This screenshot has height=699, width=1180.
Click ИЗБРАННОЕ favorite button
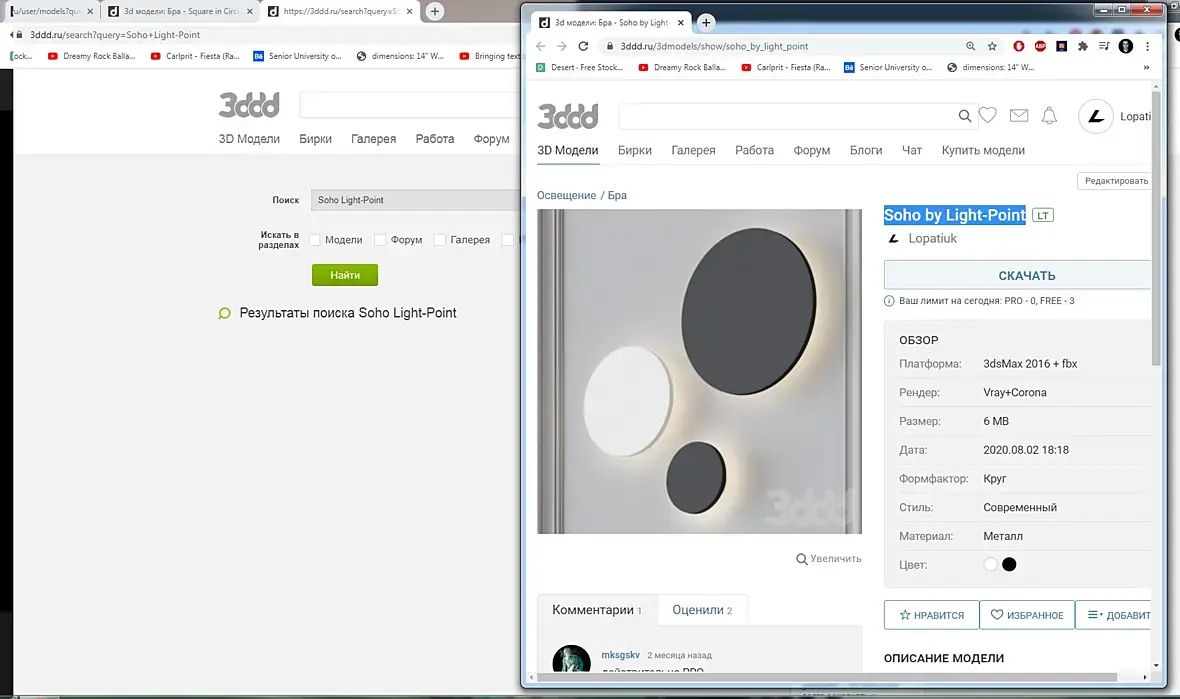click(x=1027, y=615)
